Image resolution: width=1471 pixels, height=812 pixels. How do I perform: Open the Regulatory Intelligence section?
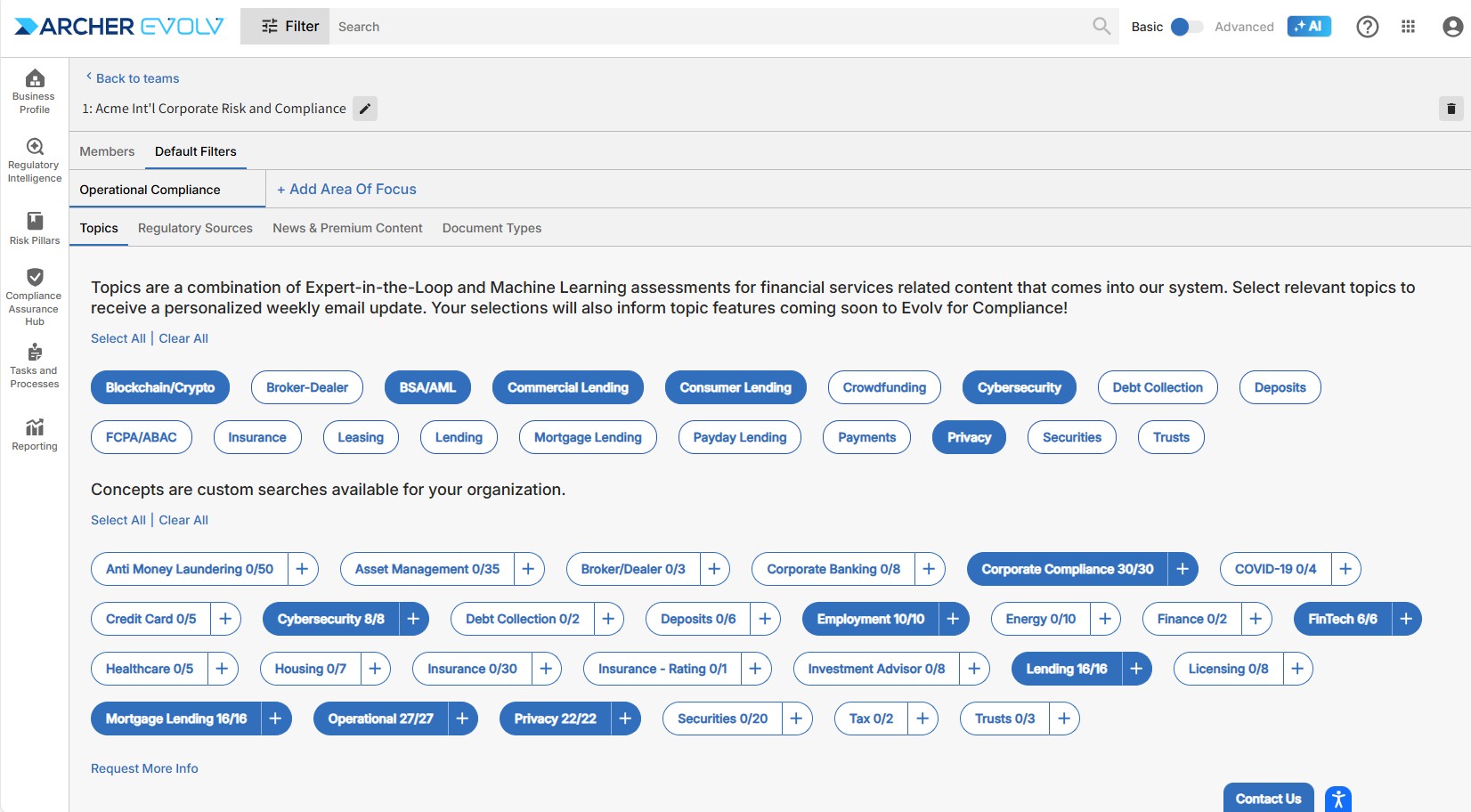pyautogui.click(x=35, y=160)
